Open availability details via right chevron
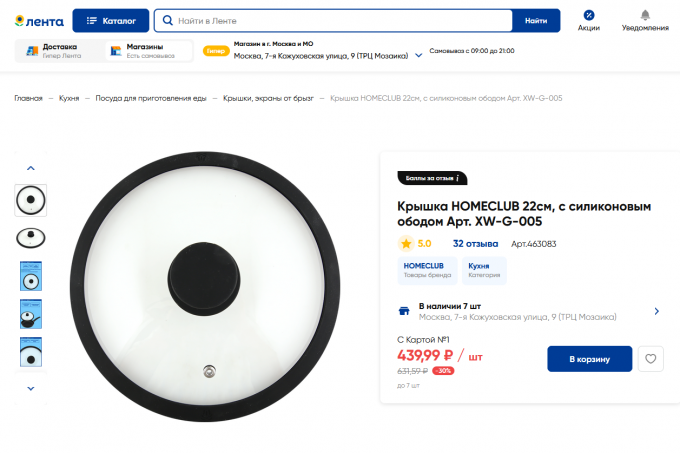This screenshot has width=680, height=453. (x=656, y=311)
